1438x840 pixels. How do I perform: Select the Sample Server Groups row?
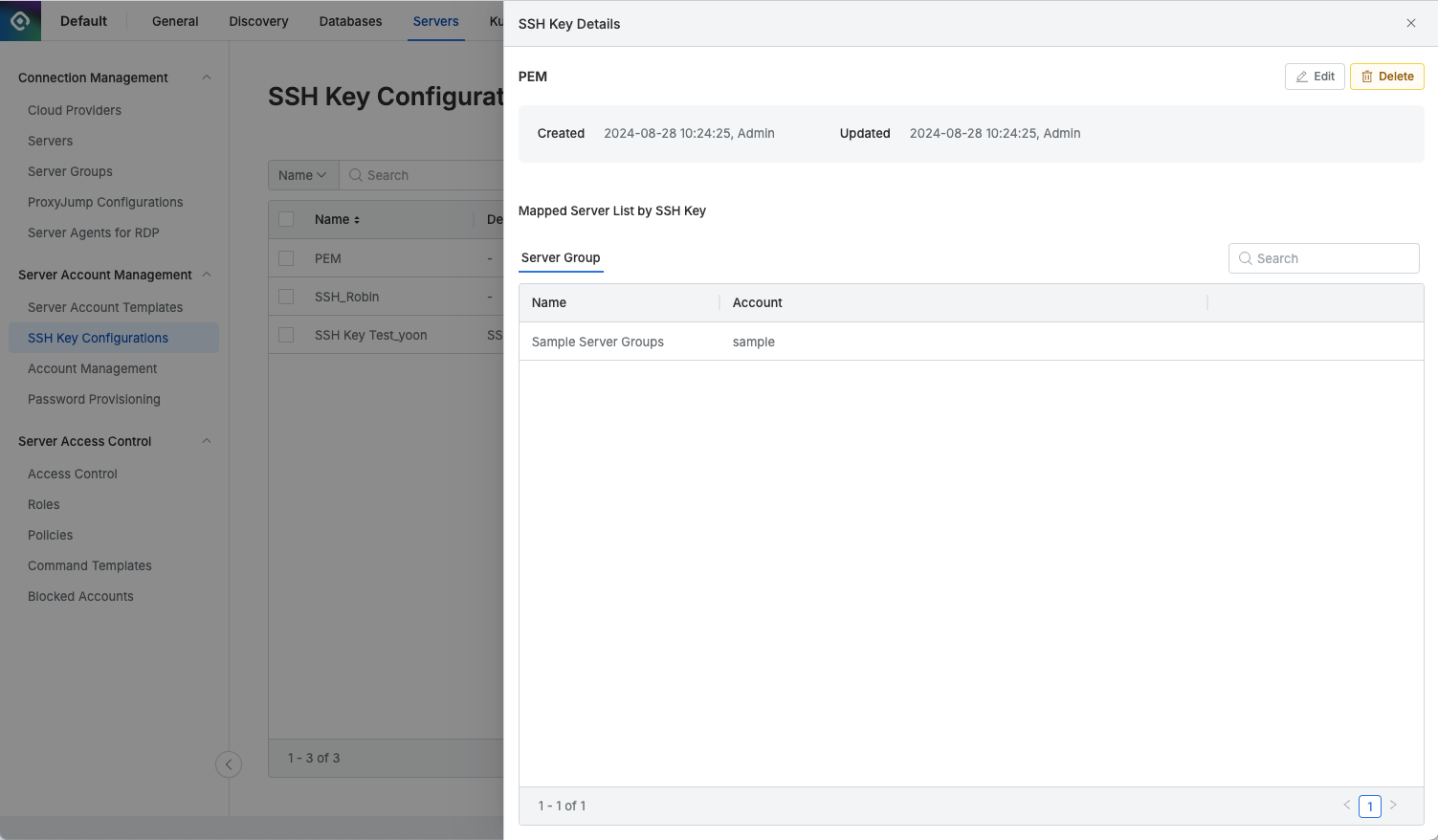click(597, 342)
